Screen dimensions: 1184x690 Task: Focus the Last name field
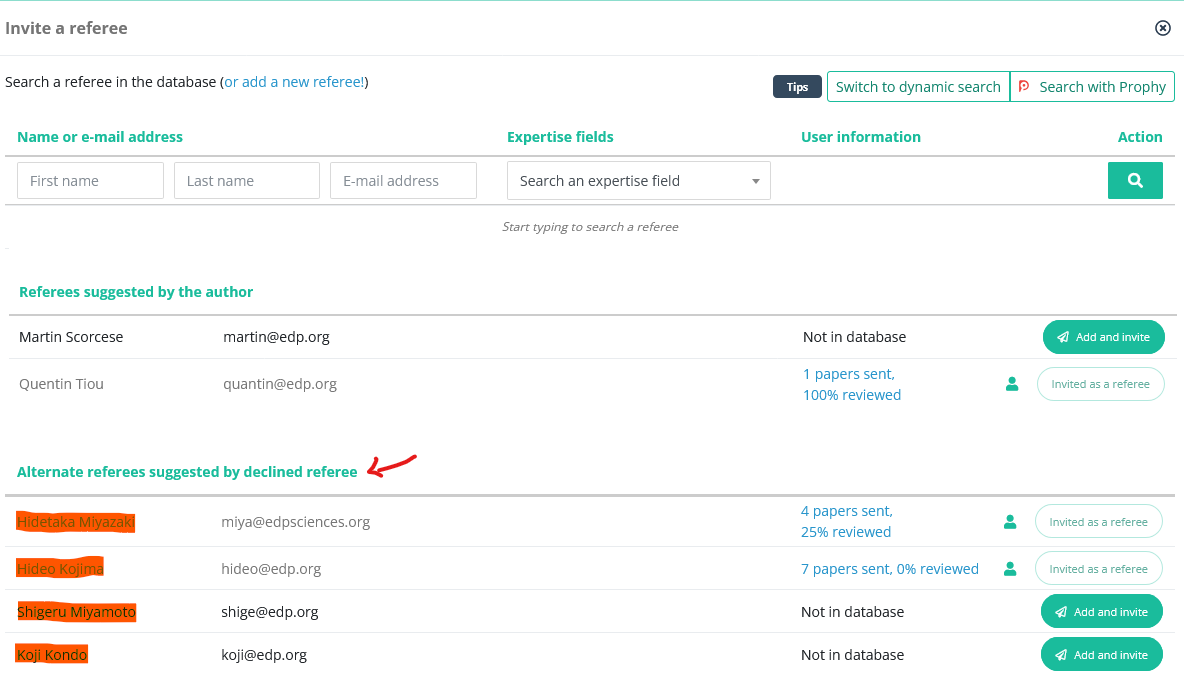tap(247, 180)
